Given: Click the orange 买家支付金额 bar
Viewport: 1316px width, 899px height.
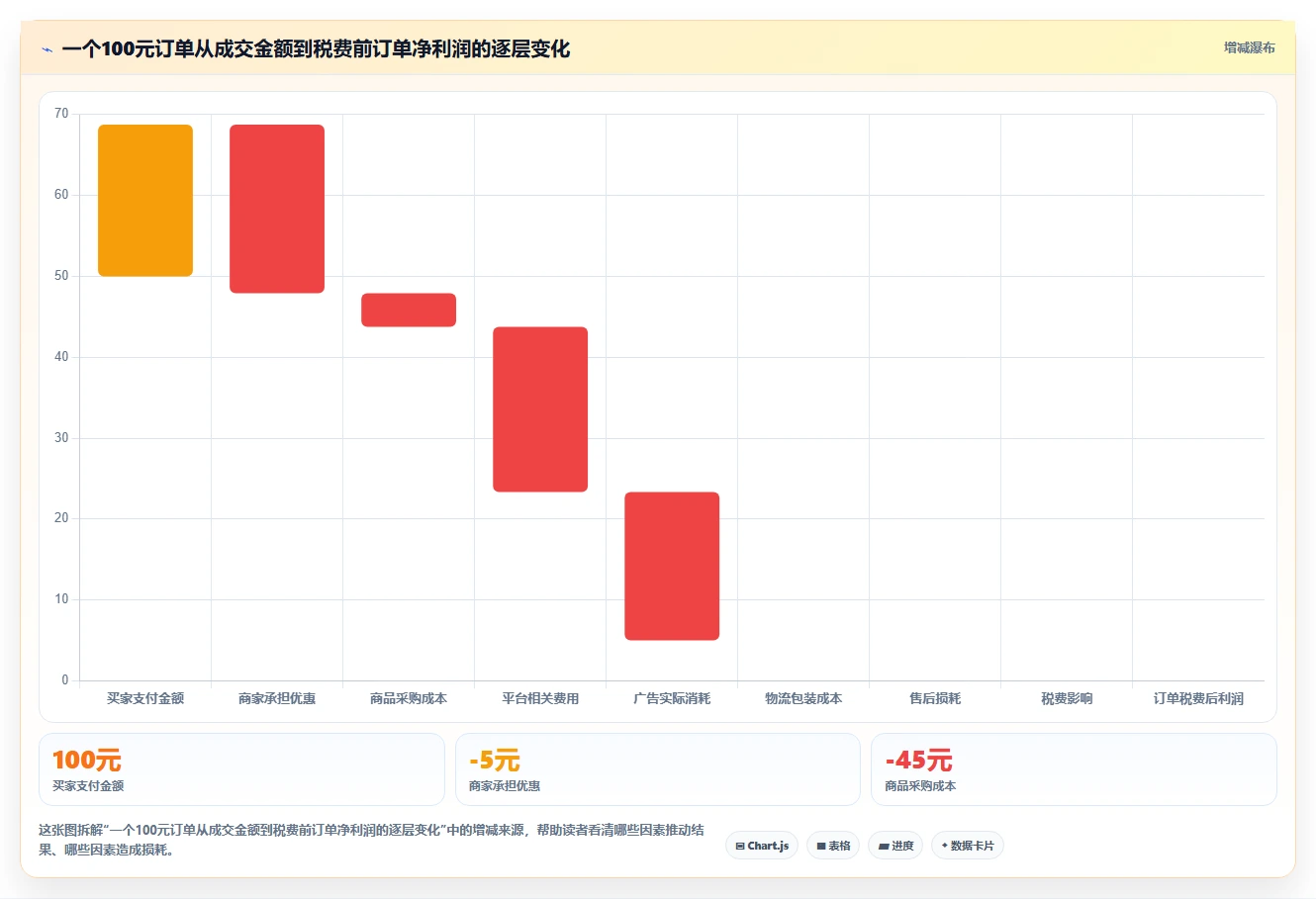Looking at the screenshot, I should tap(145, 201).
